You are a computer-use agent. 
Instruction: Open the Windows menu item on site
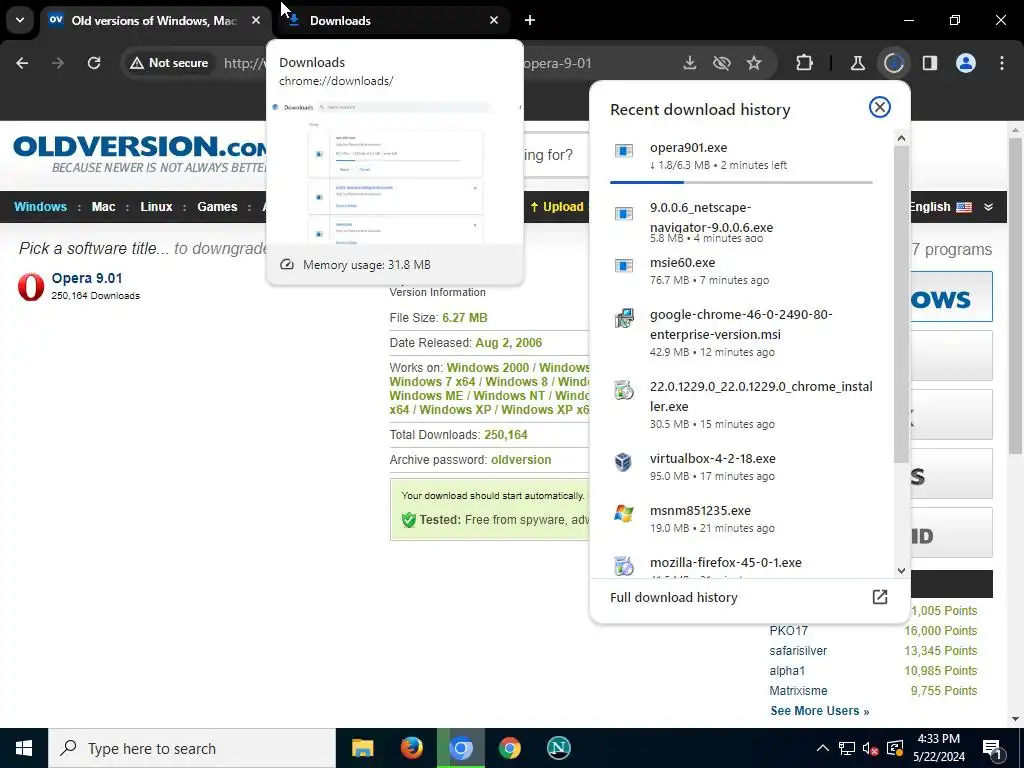tap(40, 207)
